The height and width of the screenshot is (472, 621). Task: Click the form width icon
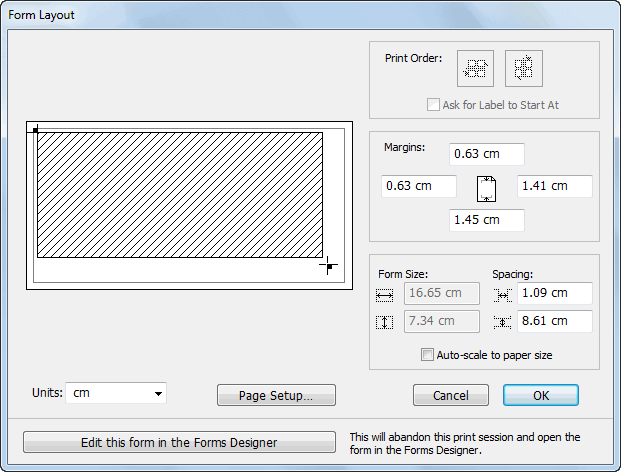click(384, 295)
